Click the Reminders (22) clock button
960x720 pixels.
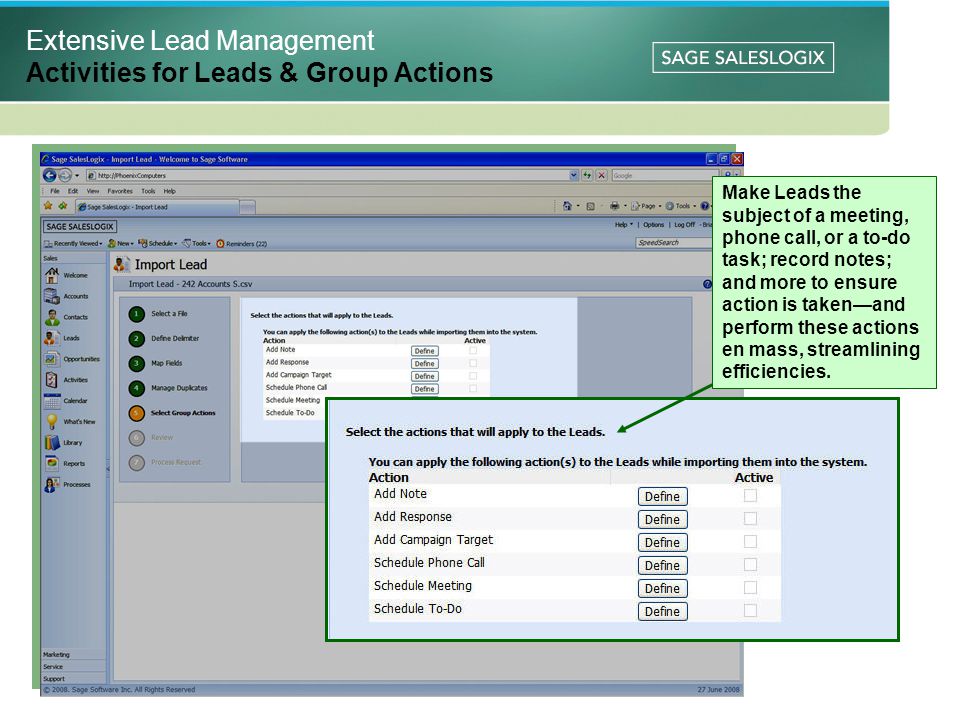tap(242, 244)
